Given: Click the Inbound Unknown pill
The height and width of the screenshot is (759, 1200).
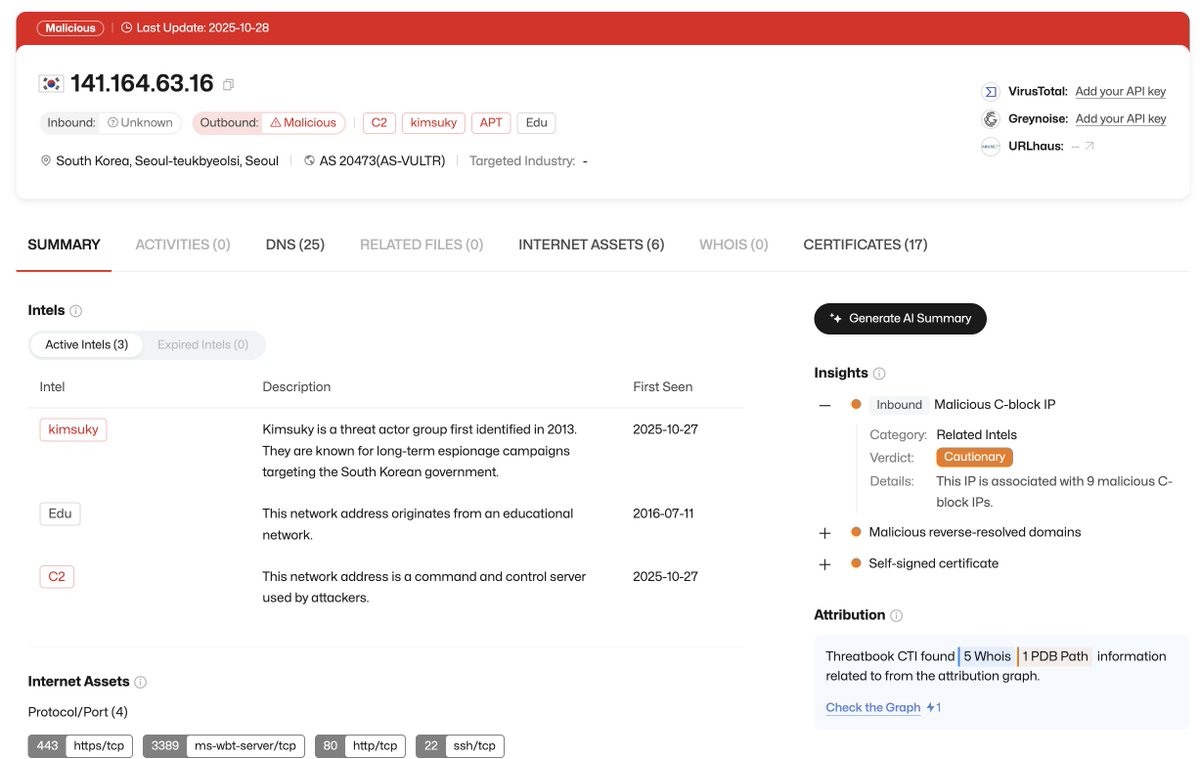Looking at the screenshot, I should pos(110,122).
